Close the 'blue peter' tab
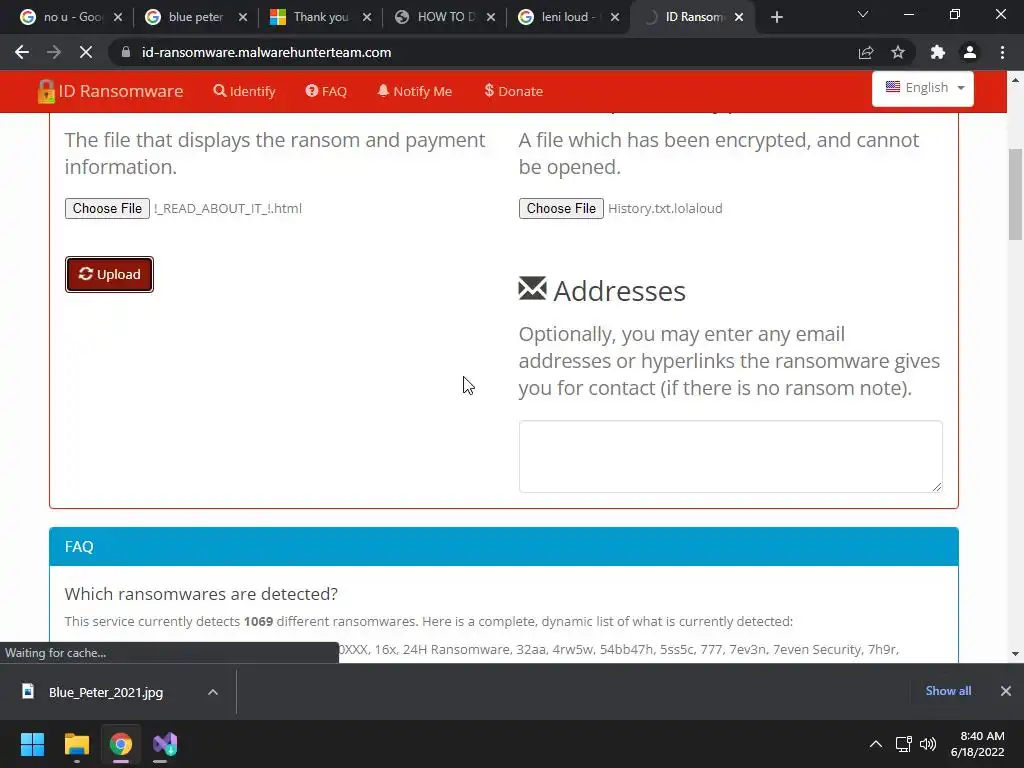The image size is (1024, 768). (x=243, y=17)
